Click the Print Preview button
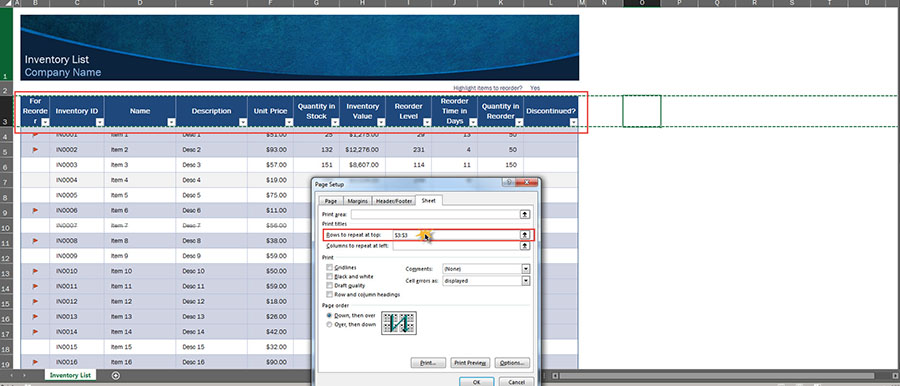 tap(470, 363)
